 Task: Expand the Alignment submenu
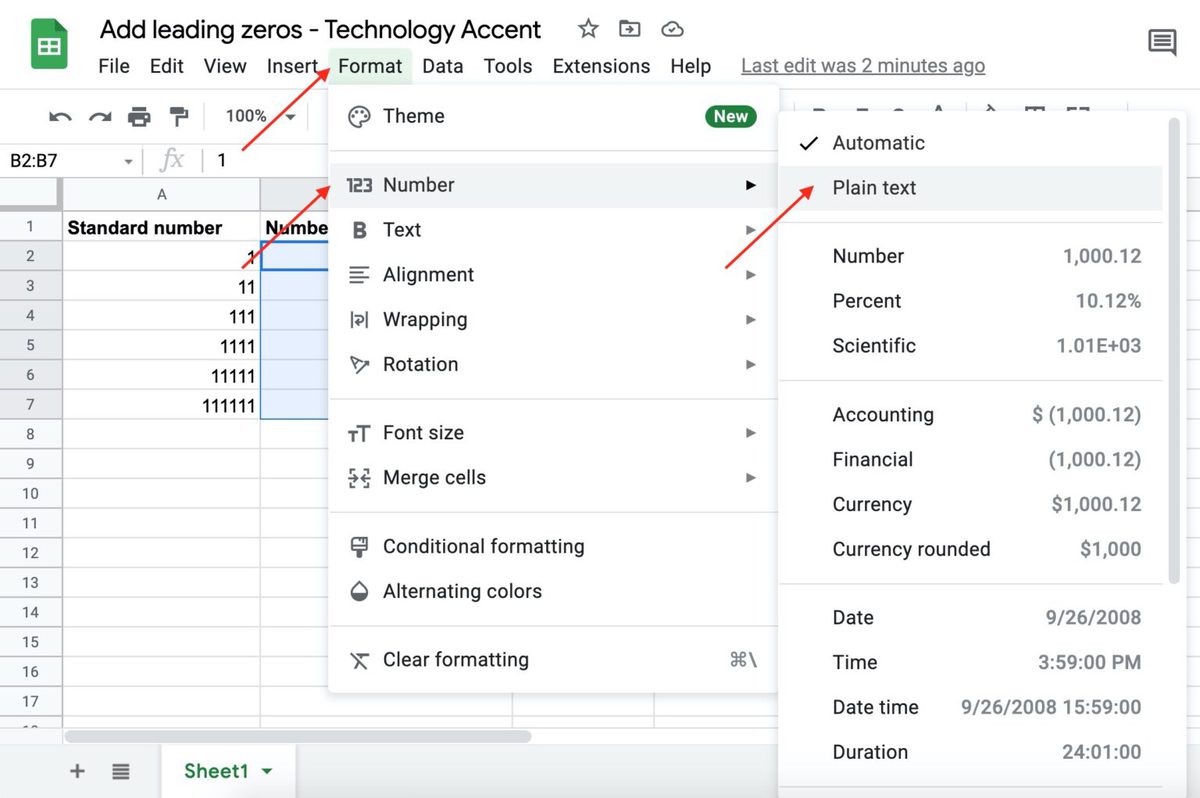tap(428, 275)
